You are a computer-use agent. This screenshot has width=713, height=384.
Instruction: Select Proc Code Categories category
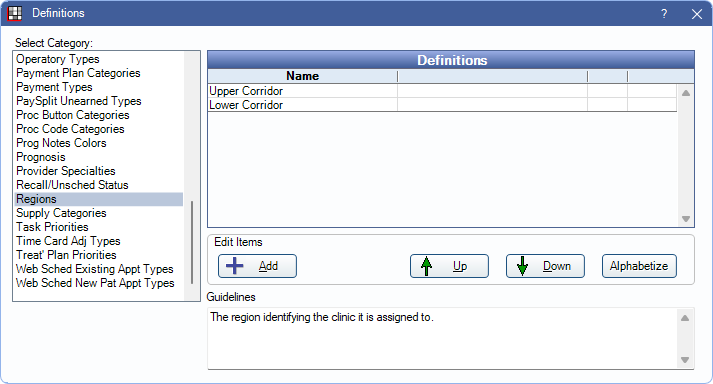coord(99,129)
